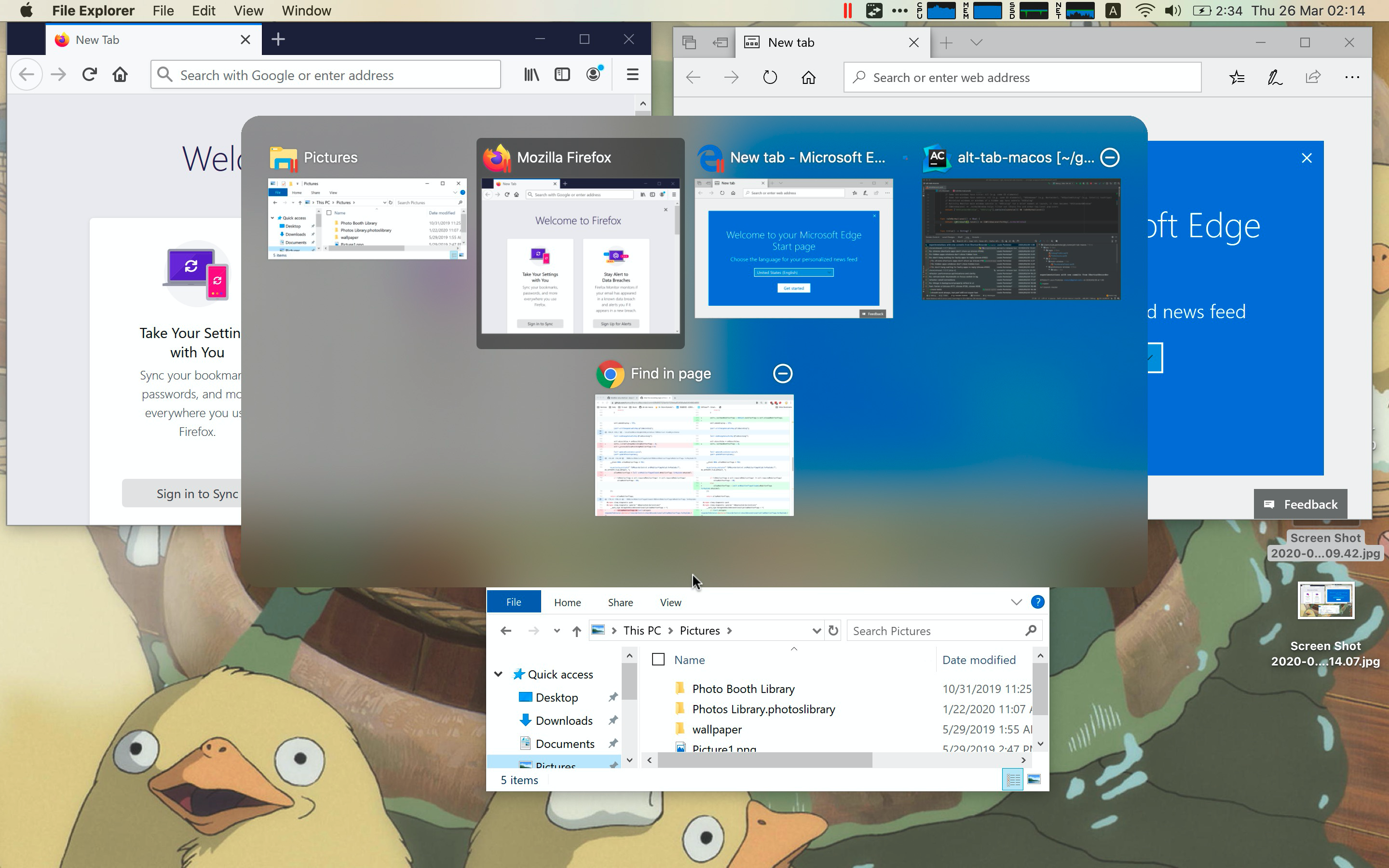Screen dimensions: 1389x868
Task: Open Firefox account icon
Action: [594, 74]
